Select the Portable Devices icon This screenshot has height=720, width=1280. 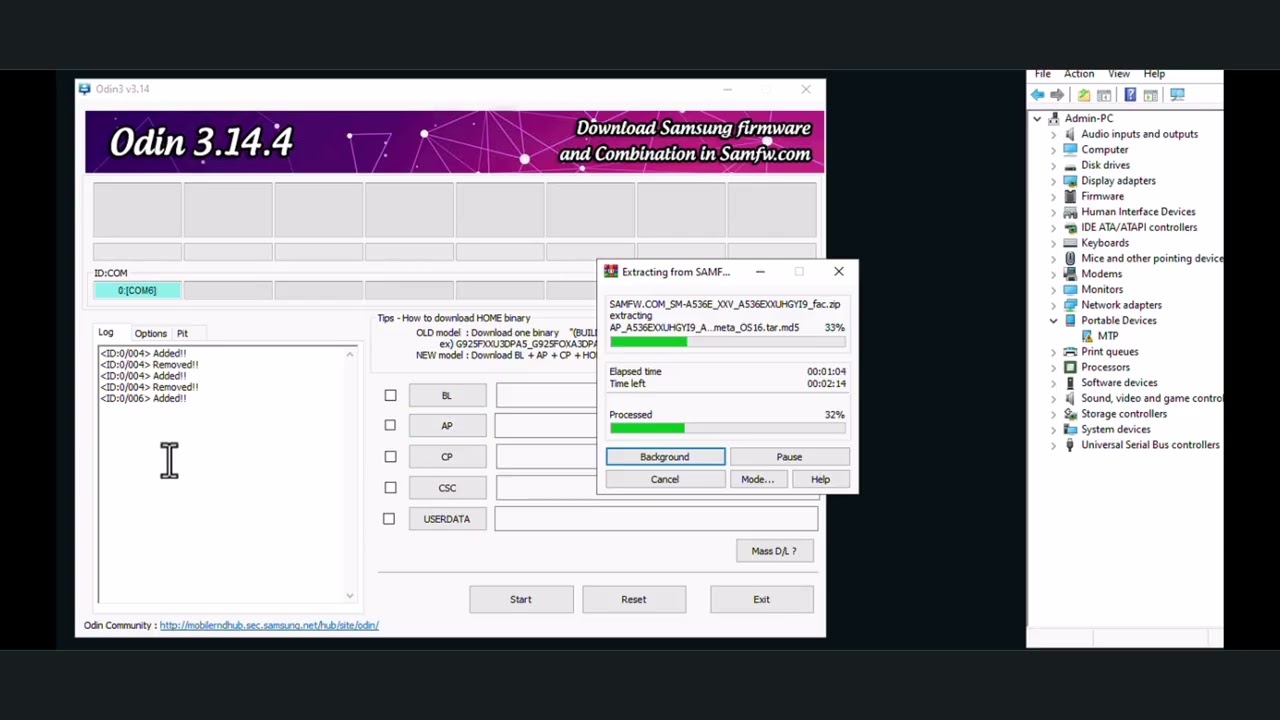(x=1070, y=320)
